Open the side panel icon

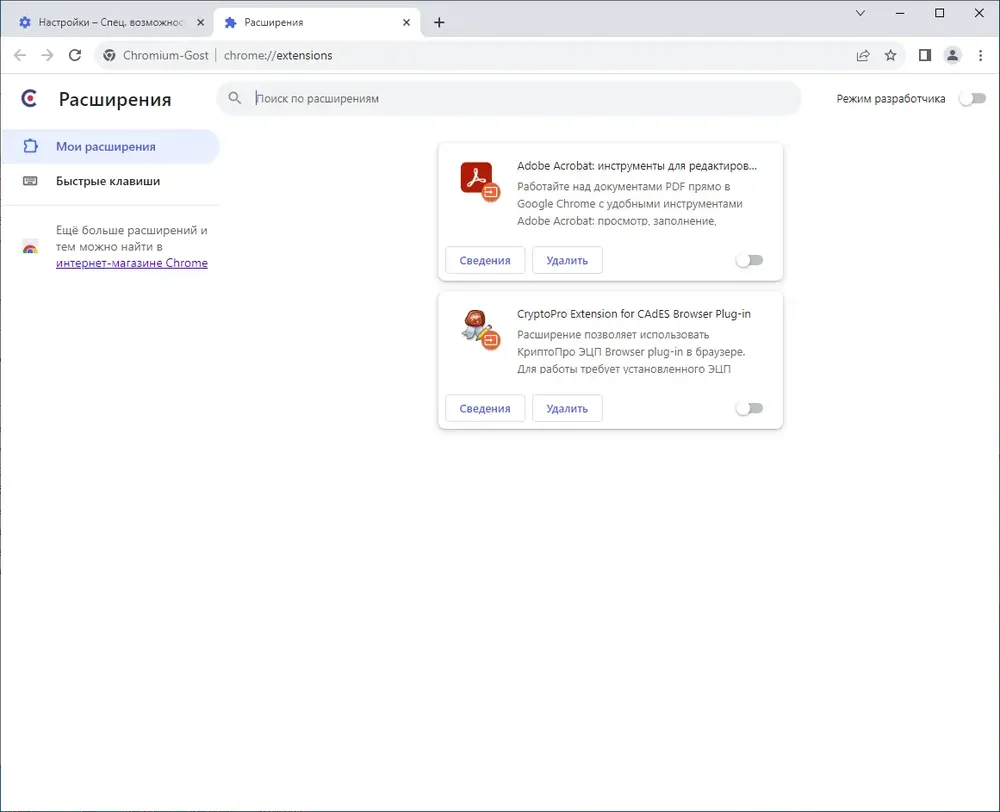pos(925,55)
